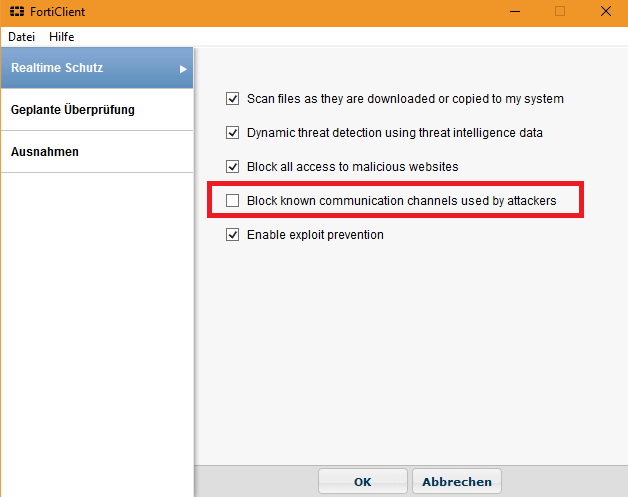Click the Abbrechen button

pyautogui.click(x=456, y=482)
